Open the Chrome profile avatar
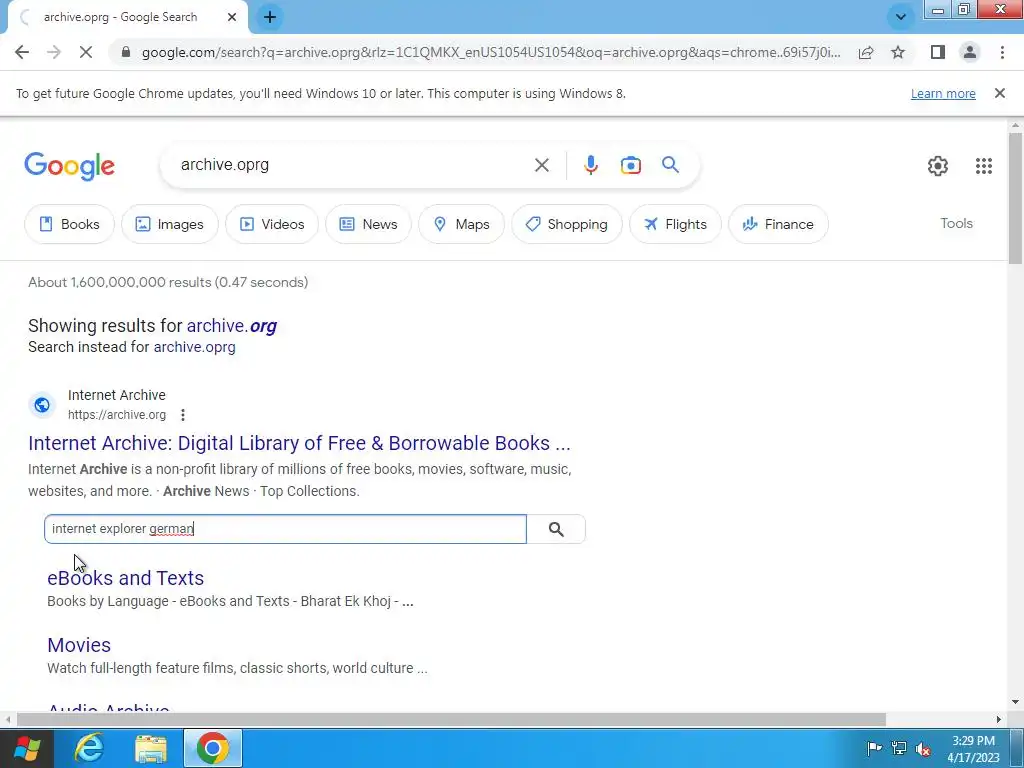The height and width of the screenshot is (768, 1024). [x=970, y=52]
